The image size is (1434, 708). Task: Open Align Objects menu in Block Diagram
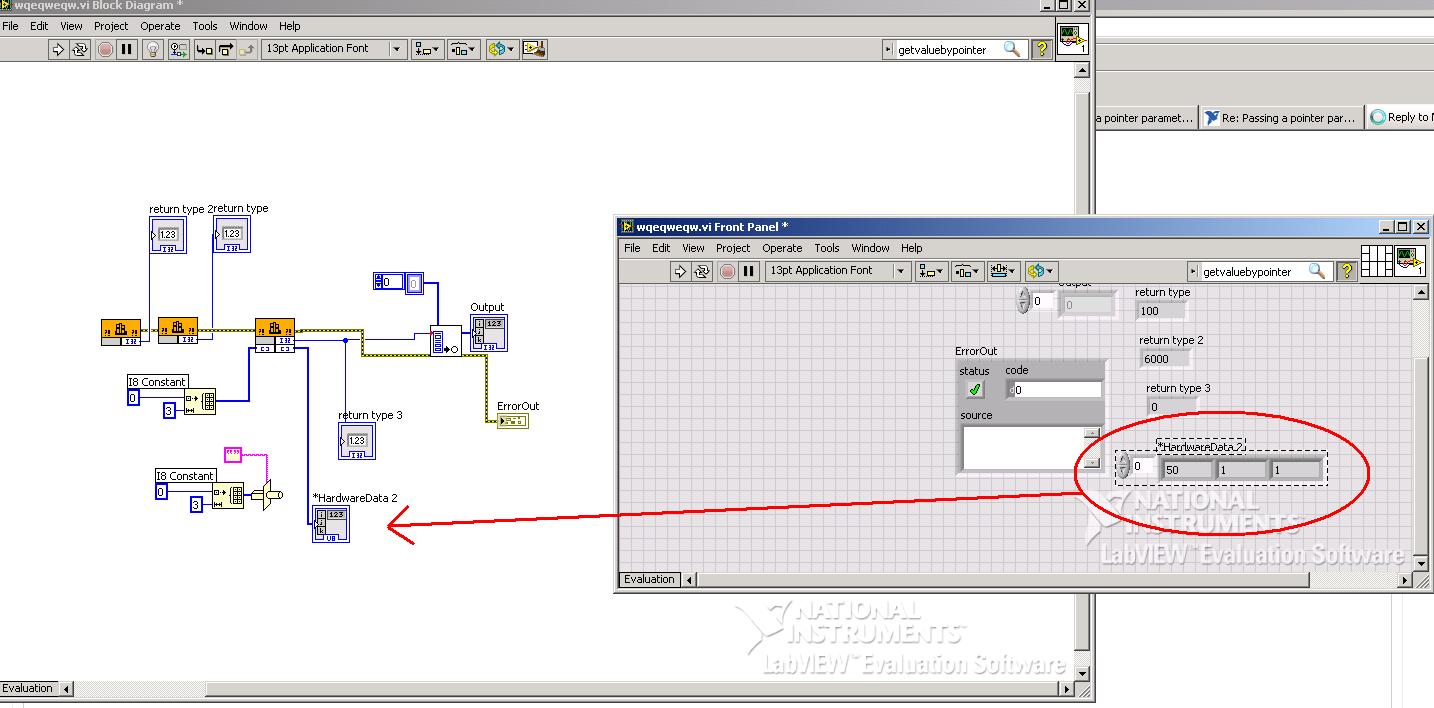428,49
